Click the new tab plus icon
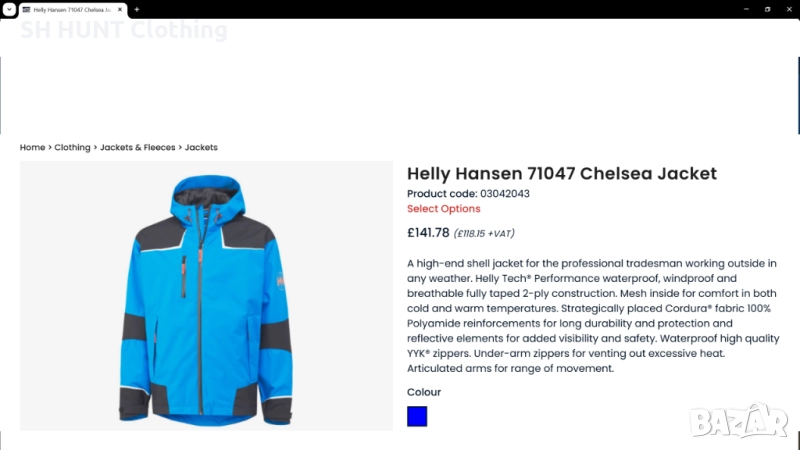 [x=137, y=9]
